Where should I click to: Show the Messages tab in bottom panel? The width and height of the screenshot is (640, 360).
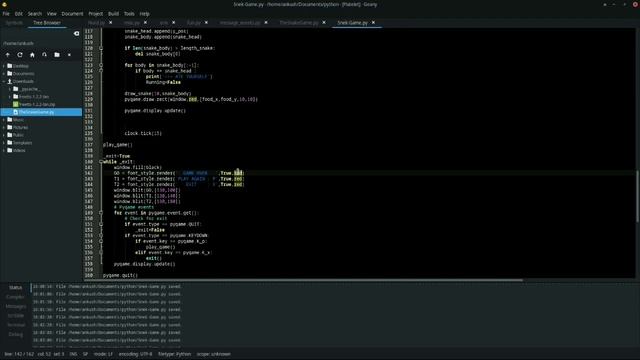point(16,306)
